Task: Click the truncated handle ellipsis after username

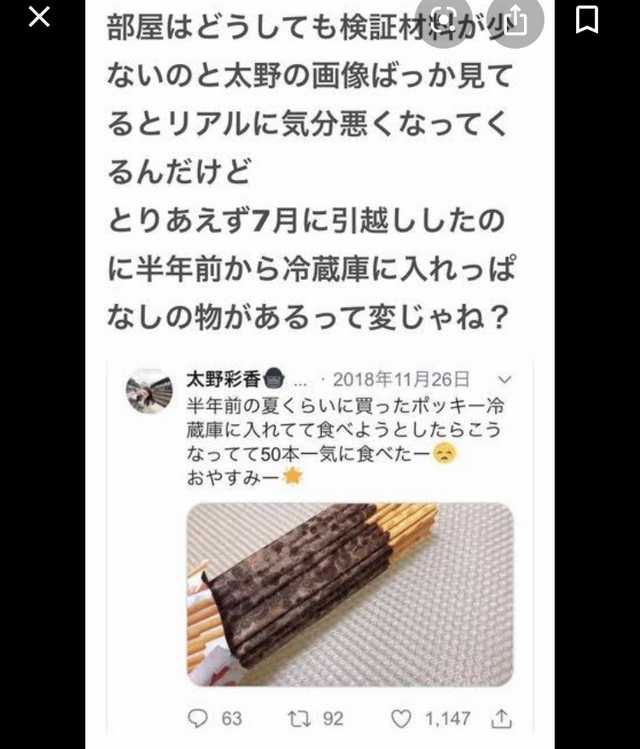Action: coord(300,383)
